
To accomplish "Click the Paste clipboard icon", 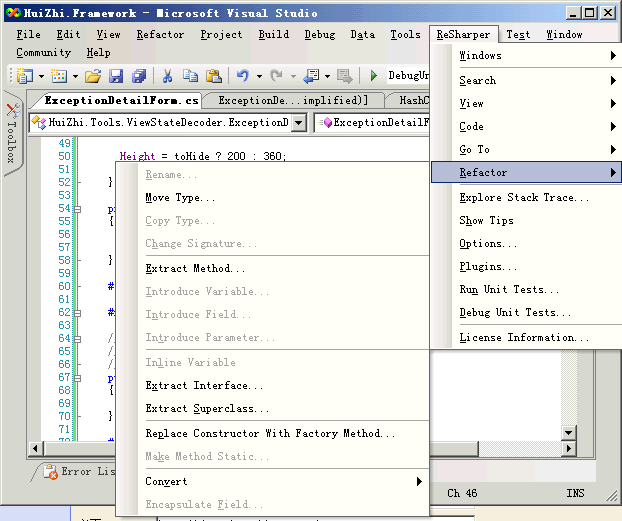I will 213,76.
